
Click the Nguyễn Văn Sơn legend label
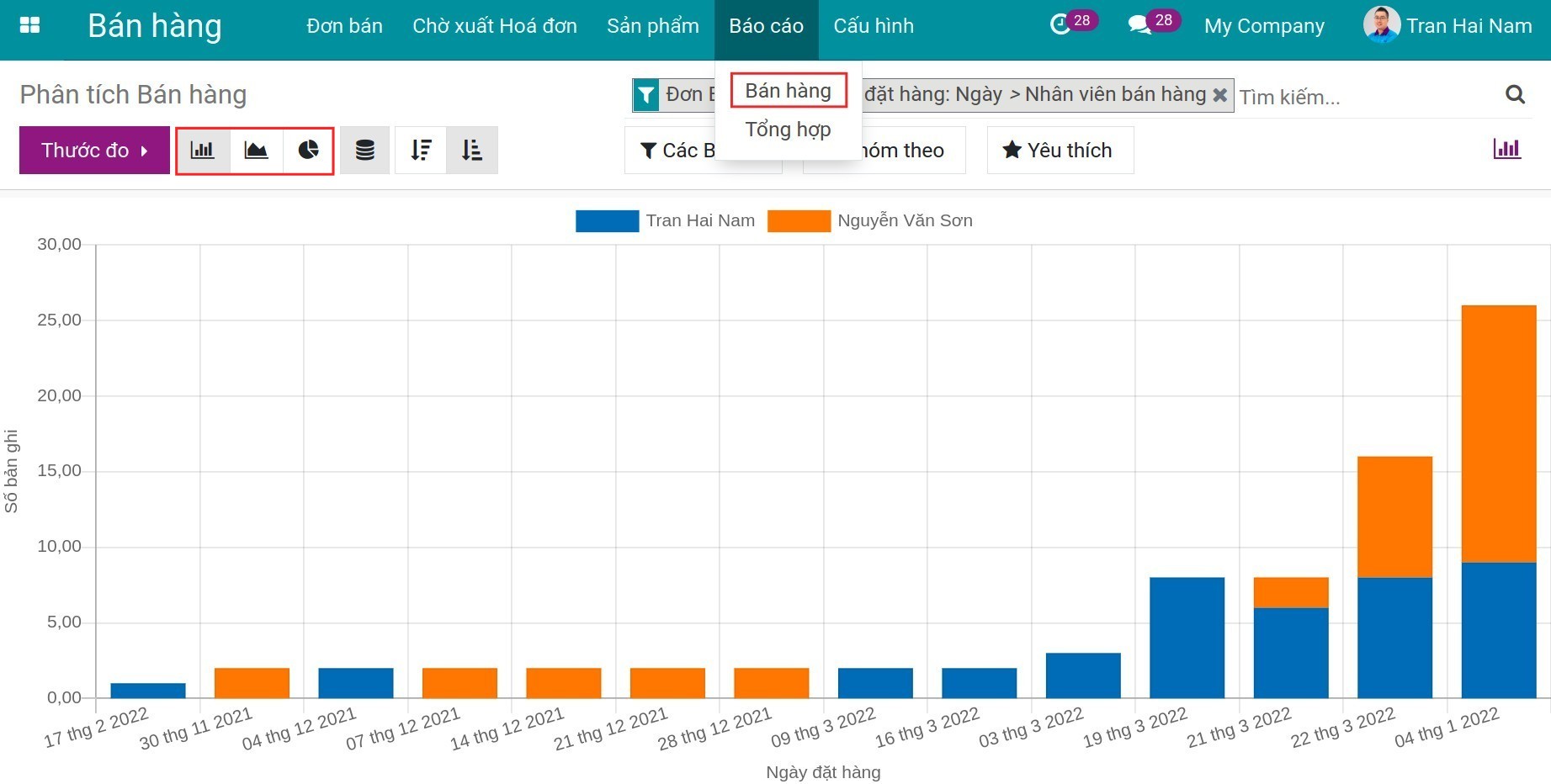pyautogui.click(x=905, y=220)
